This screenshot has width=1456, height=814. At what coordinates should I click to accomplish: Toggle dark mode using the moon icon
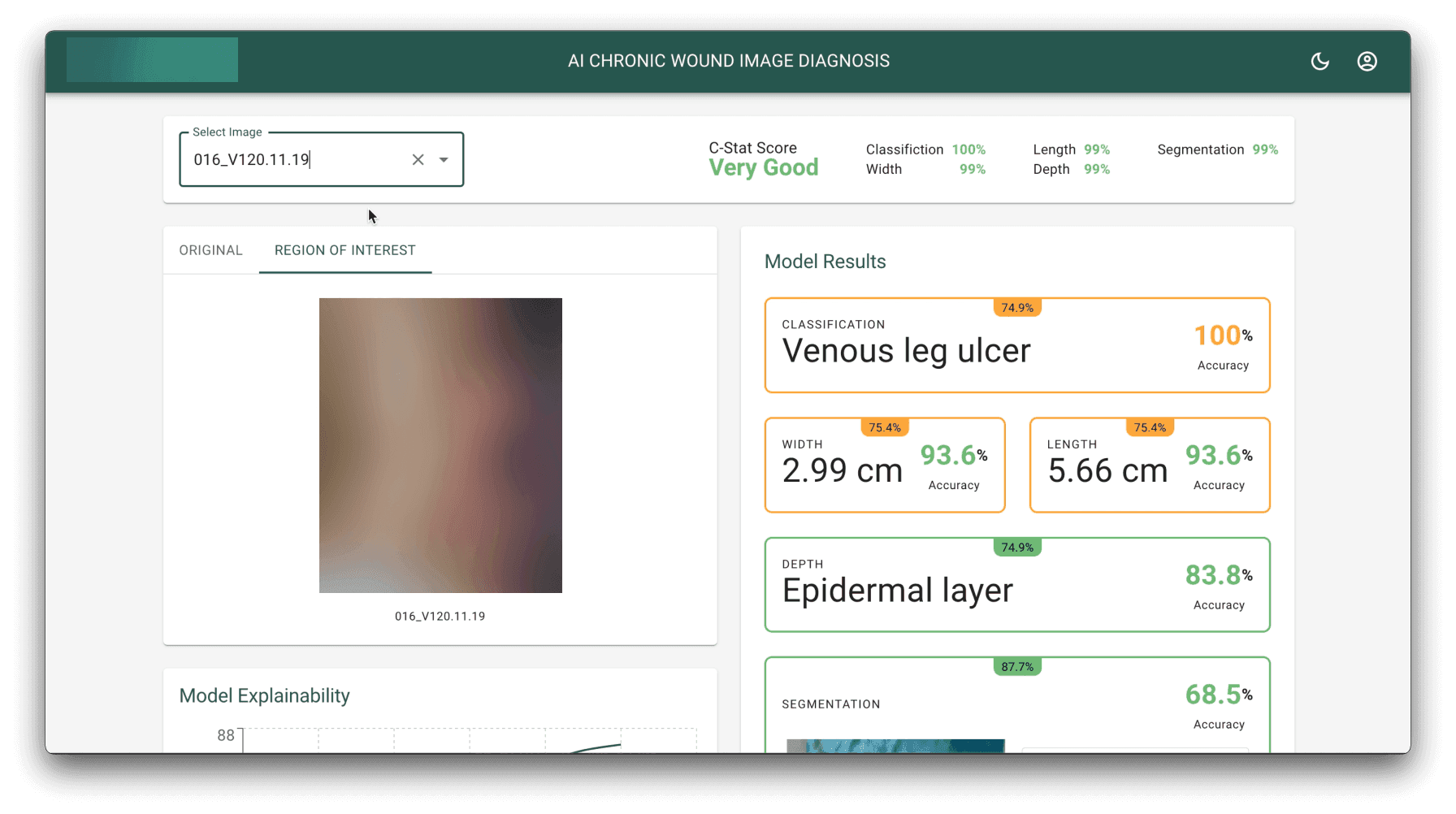point(1319,61)
